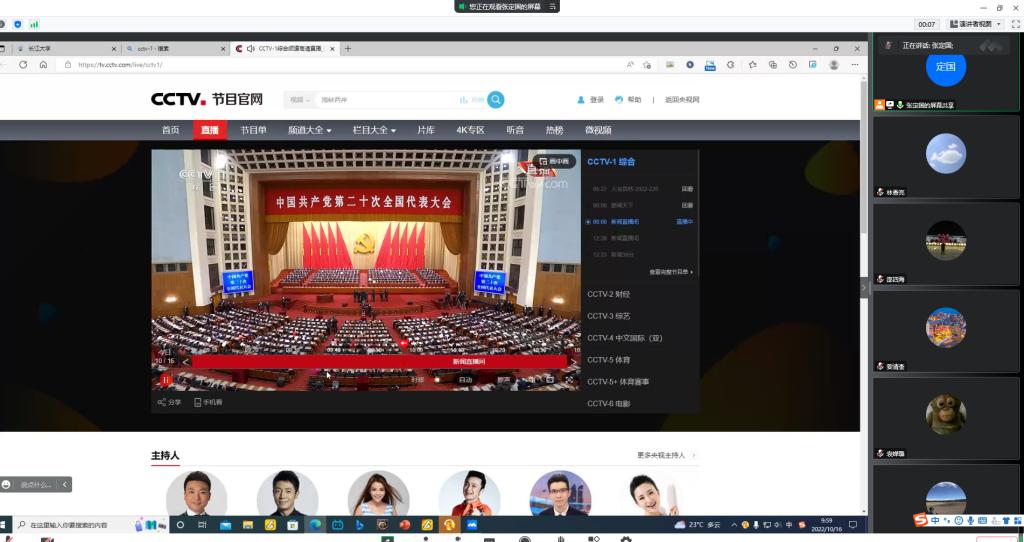The image size is (1024, 542).
Task: Open the 登录 login link
Action: pos(591,100)
